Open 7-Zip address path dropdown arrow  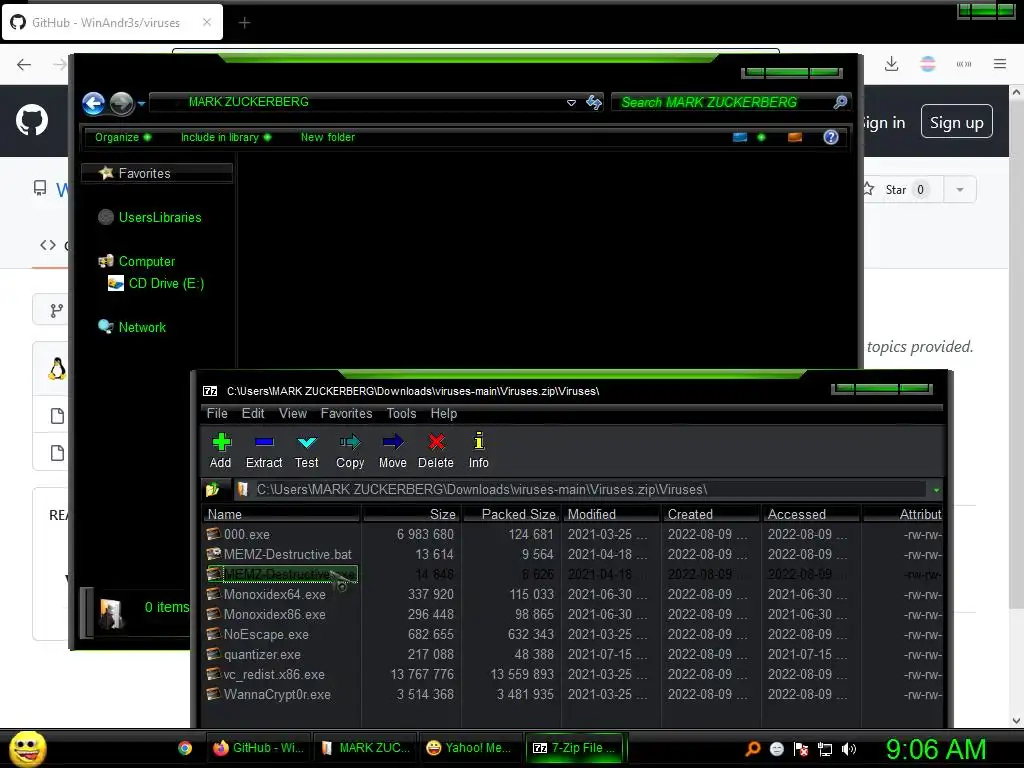pyautogui.click(x=936, y=490)
